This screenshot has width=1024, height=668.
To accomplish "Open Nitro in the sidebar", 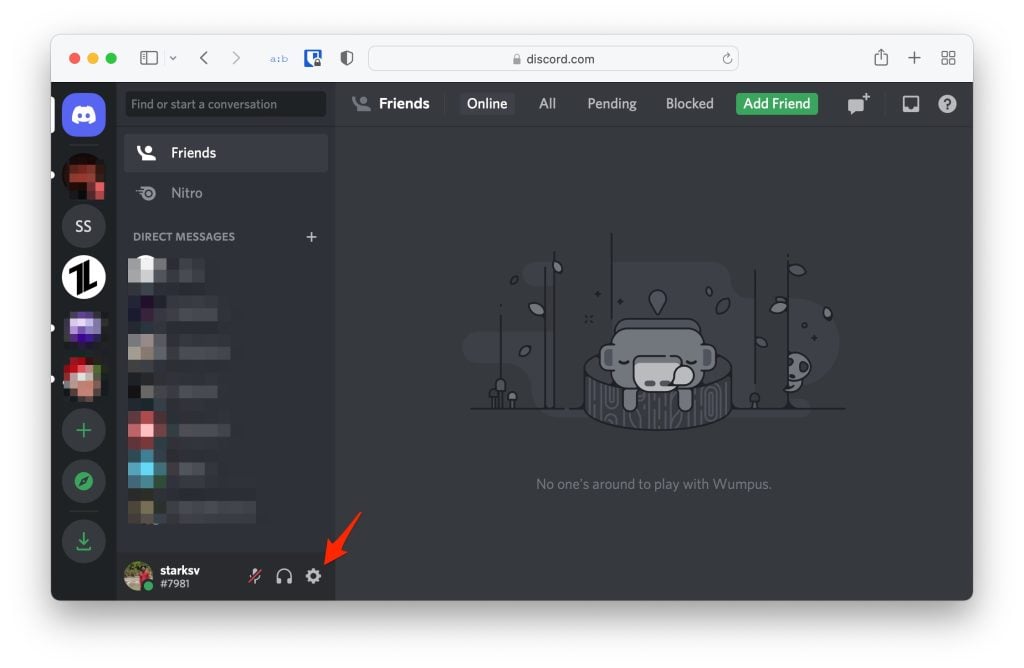I will 226,193.
